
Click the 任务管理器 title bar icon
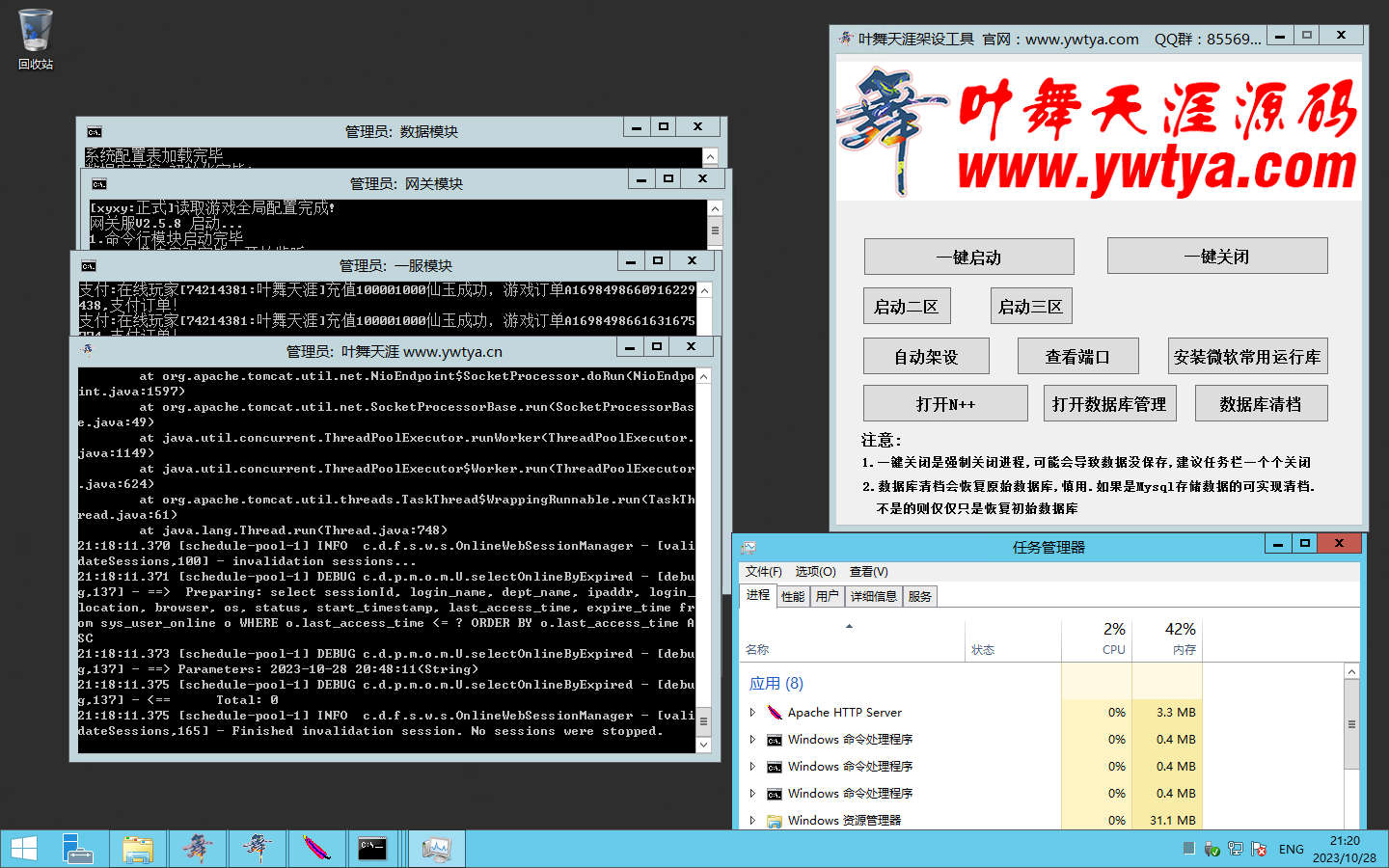[x=748, y=547]
